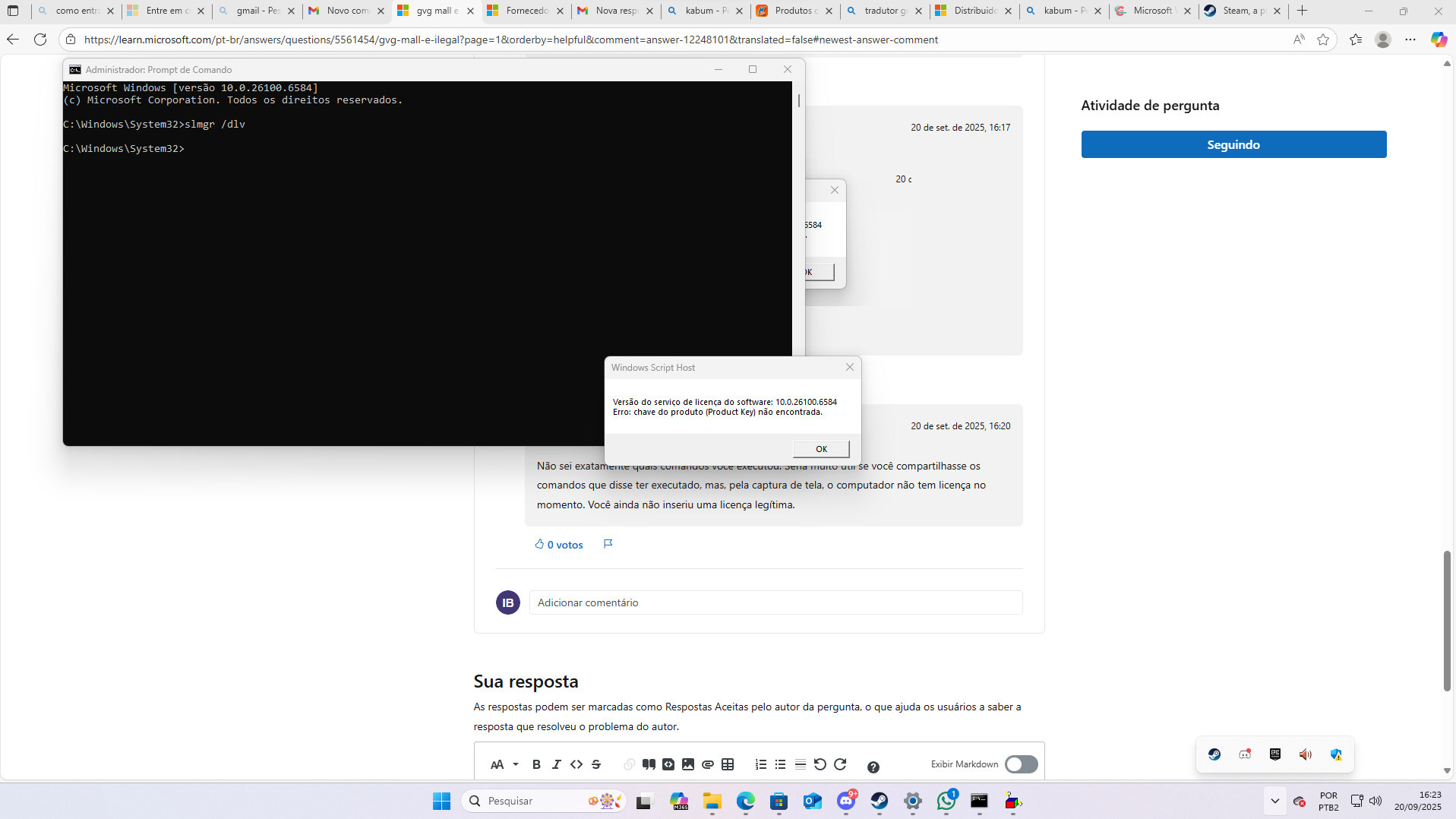Open the Edge tab actions menu
1456x819 pixels.
point(13,11)
